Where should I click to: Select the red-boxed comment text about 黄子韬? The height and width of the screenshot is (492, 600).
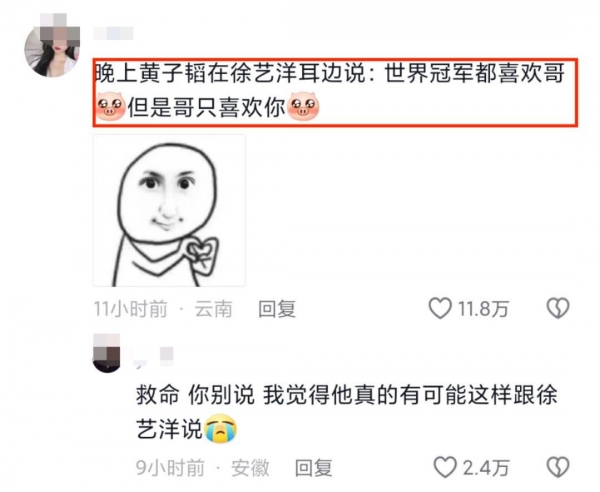tap(335, 92)
